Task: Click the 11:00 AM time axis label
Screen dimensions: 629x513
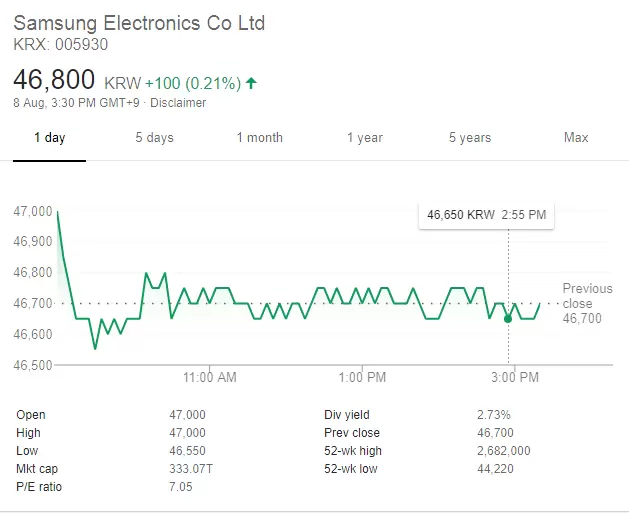Action: (210, 378)
